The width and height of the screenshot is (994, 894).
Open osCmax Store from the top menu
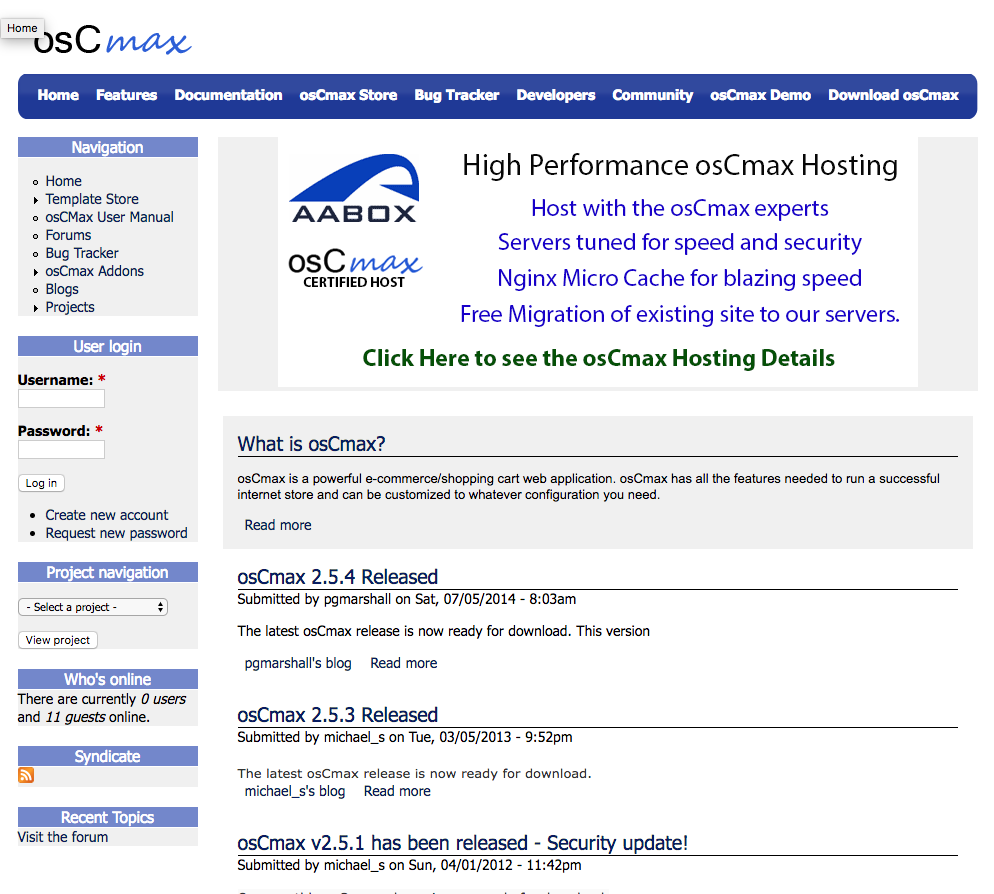coord(349,95)
